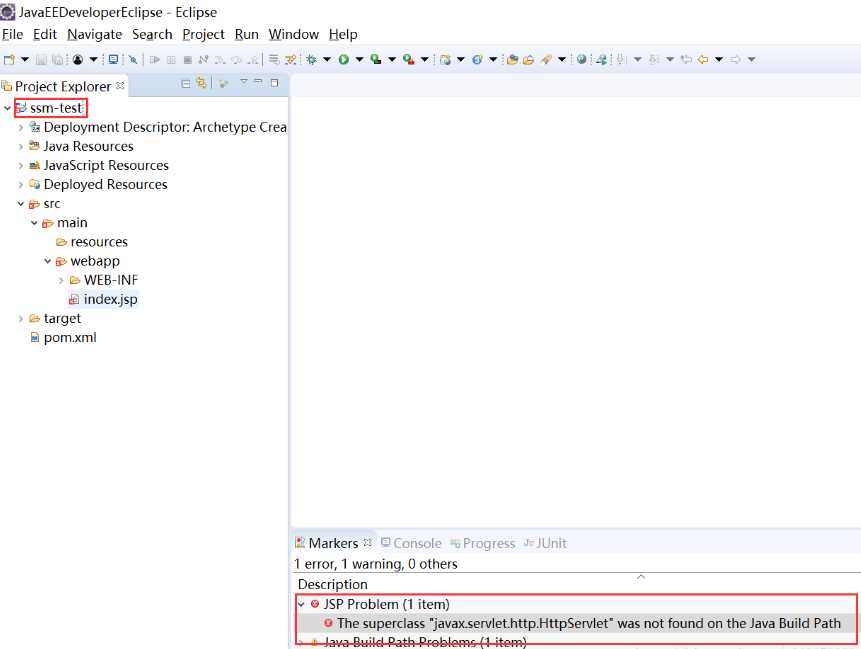
Task: Minimize the Project Explorer panel
Action: coord(258,82)
